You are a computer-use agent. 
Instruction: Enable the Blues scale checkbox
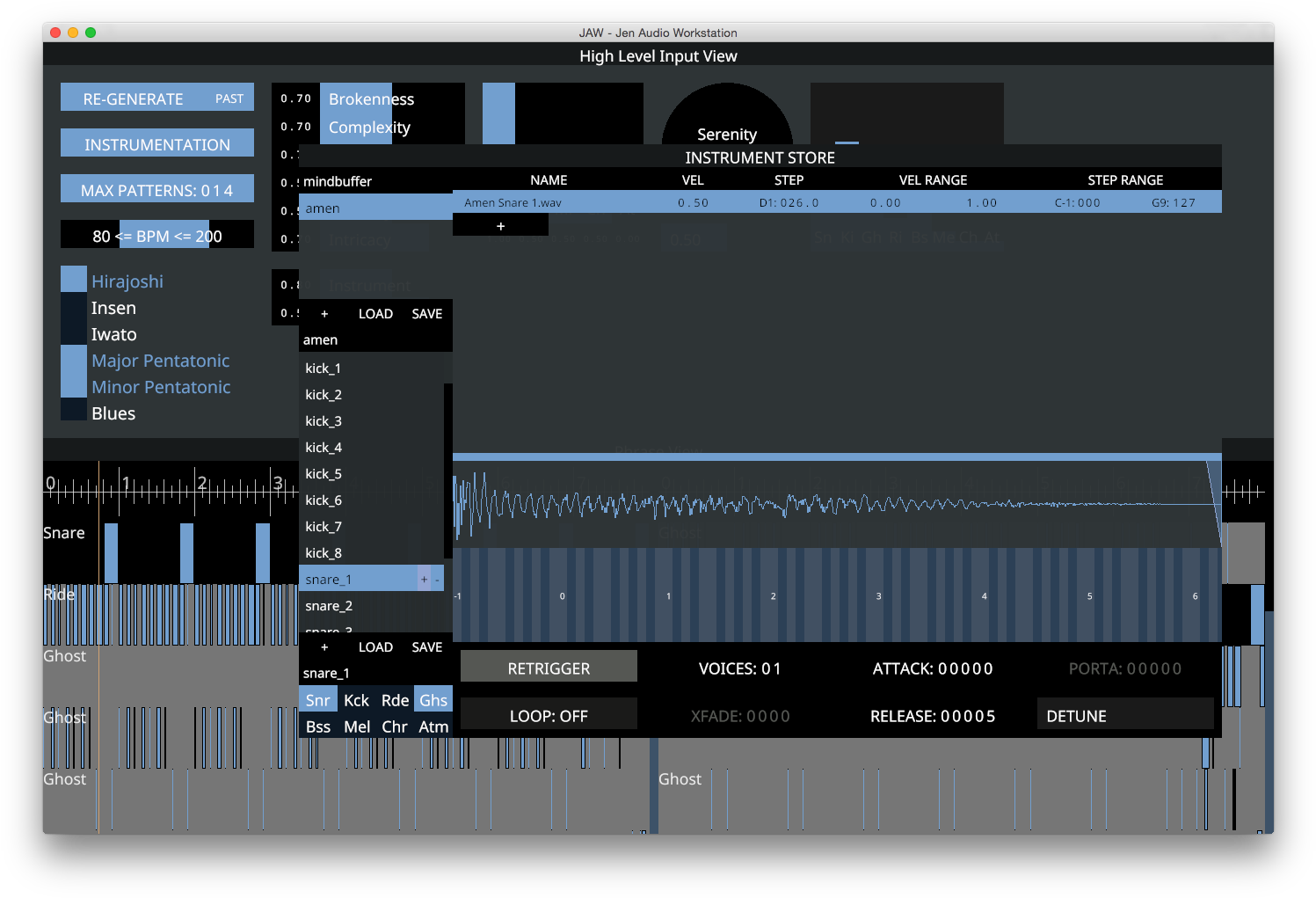point(73,409)
